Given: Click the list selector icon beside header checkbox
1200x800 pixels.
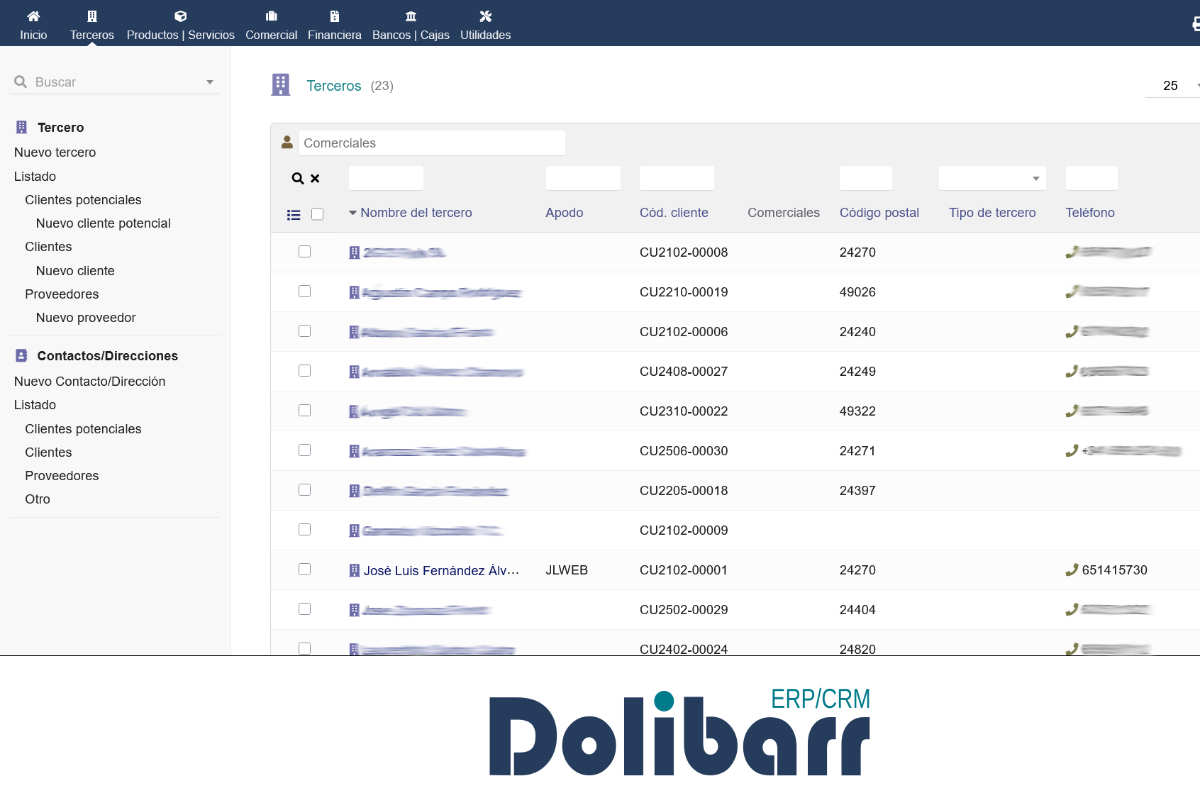Looking at the screenshot, I should point(294,214).
